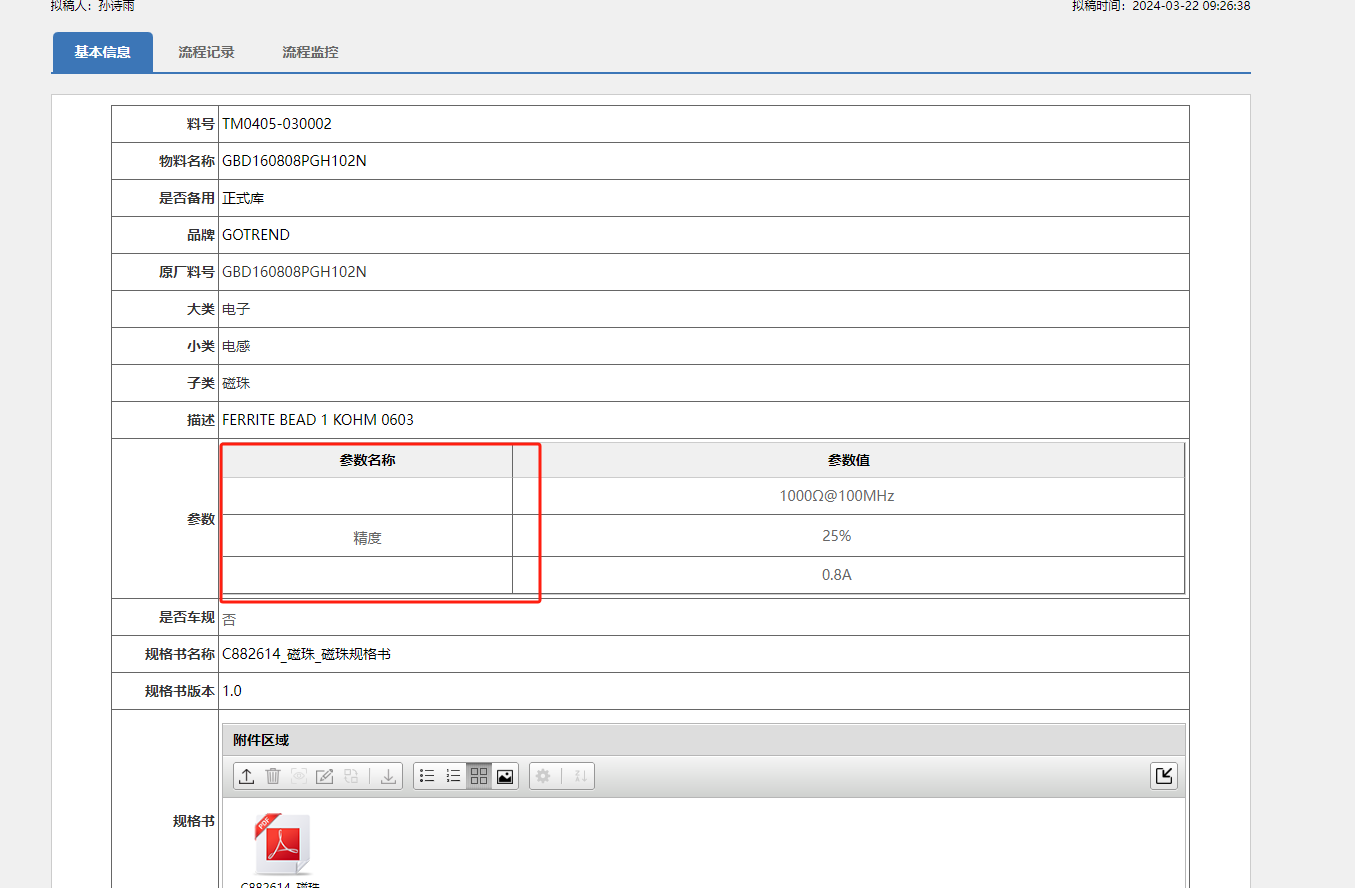Click the spec name C882614_磁珠_磁珠规格书

click(306, 654)
